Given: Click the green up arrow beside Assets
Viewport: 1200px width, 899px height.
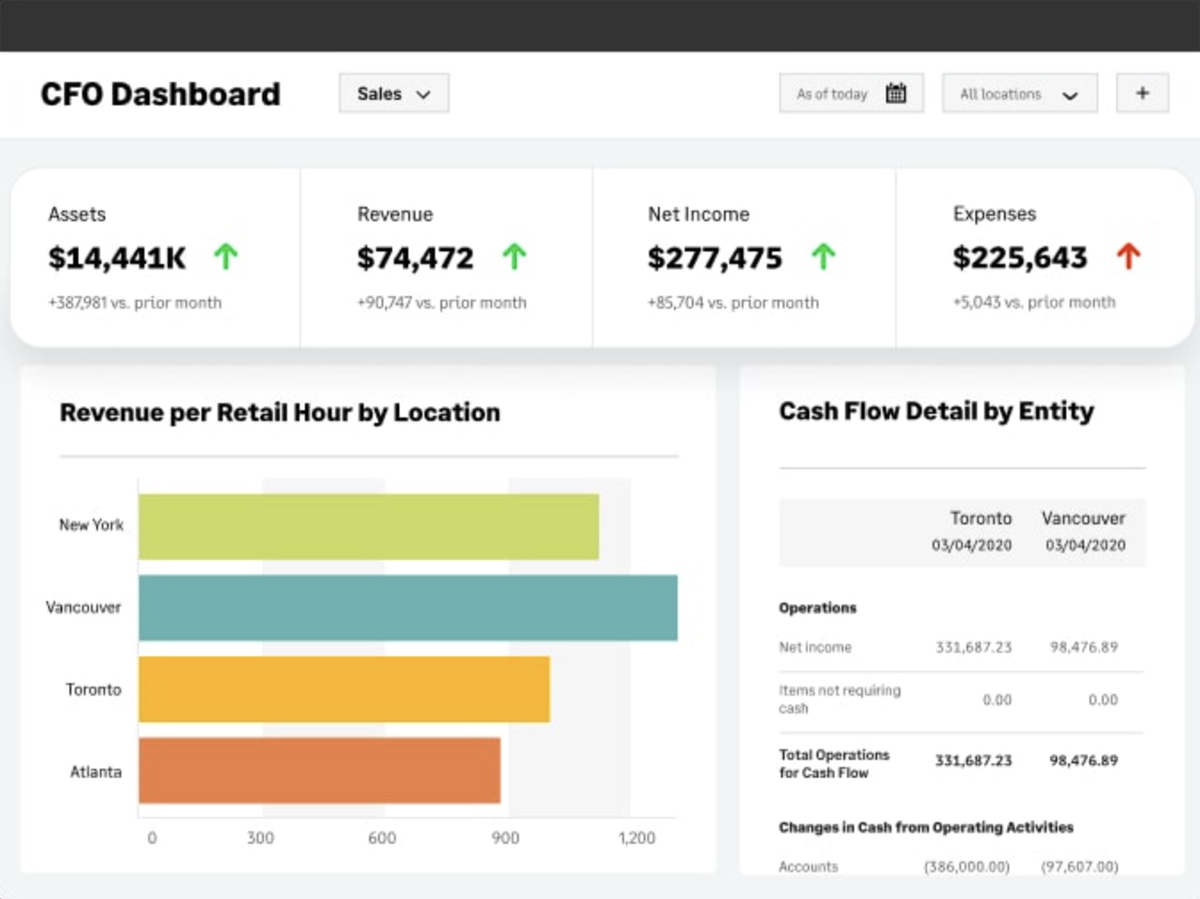Looking at the screenshot, I should [x=224, y=257].
